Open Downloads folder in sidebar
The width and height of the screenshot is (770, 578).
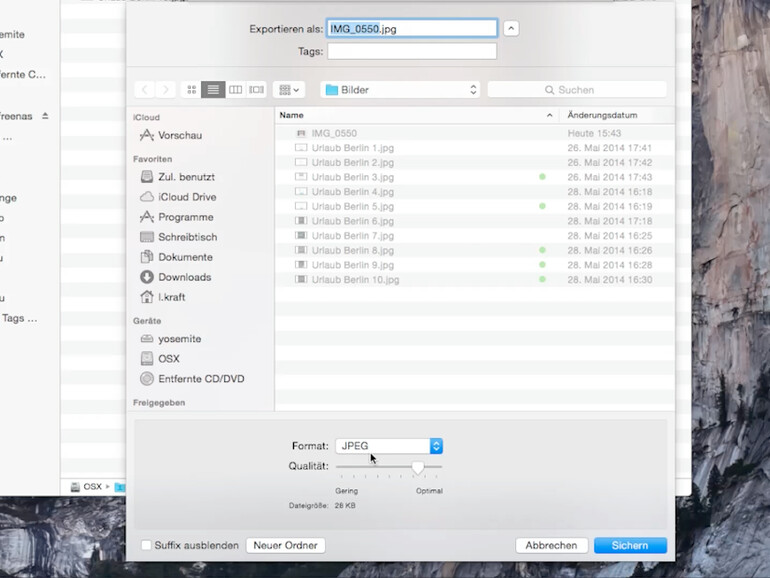[184, 277]
